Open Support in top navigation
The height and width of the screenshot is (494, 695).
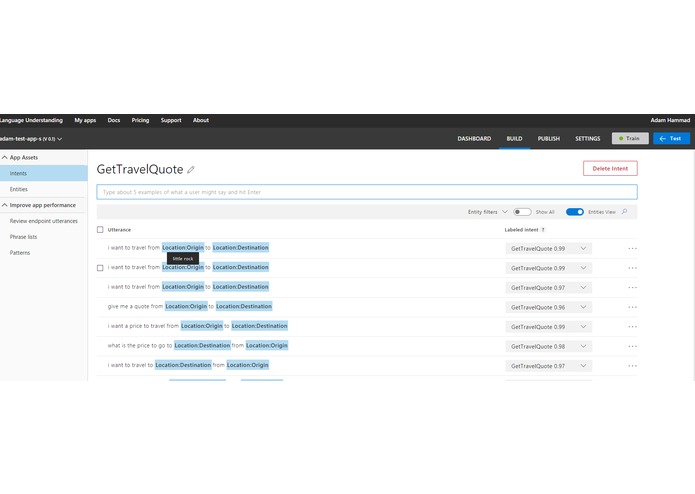pyautogui.click(x=171, y=120)
